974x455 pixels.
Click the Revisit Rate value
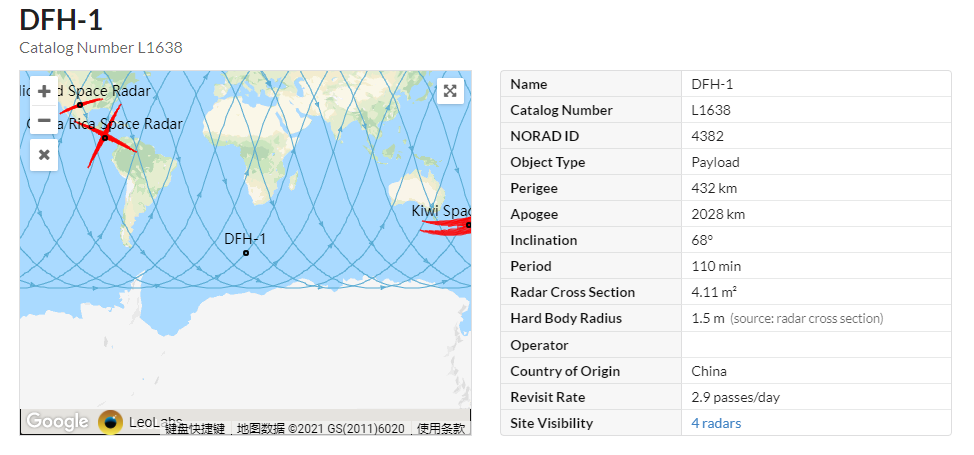tap(735, 397)
